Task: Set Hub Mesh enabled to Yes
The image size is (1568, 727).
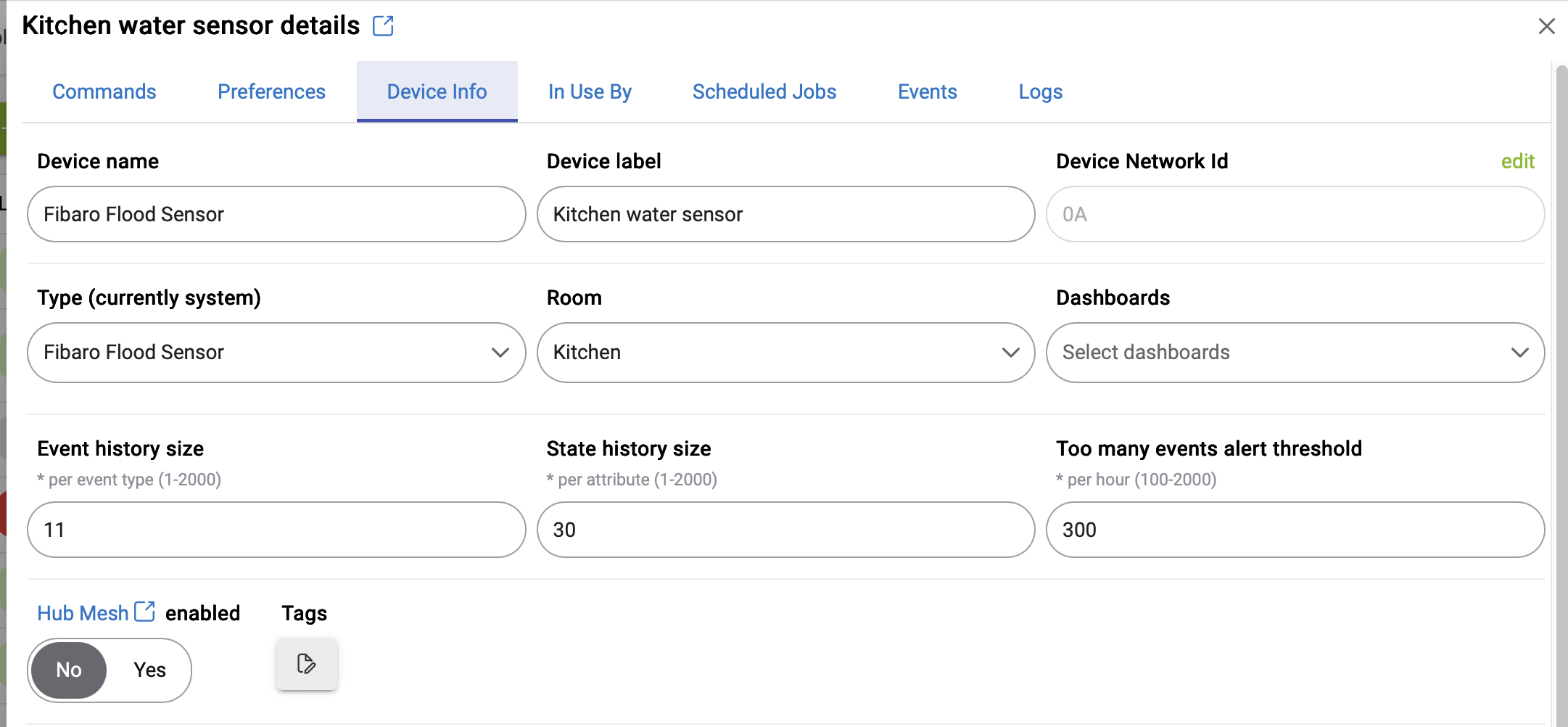Action: [x=149, y=670]
